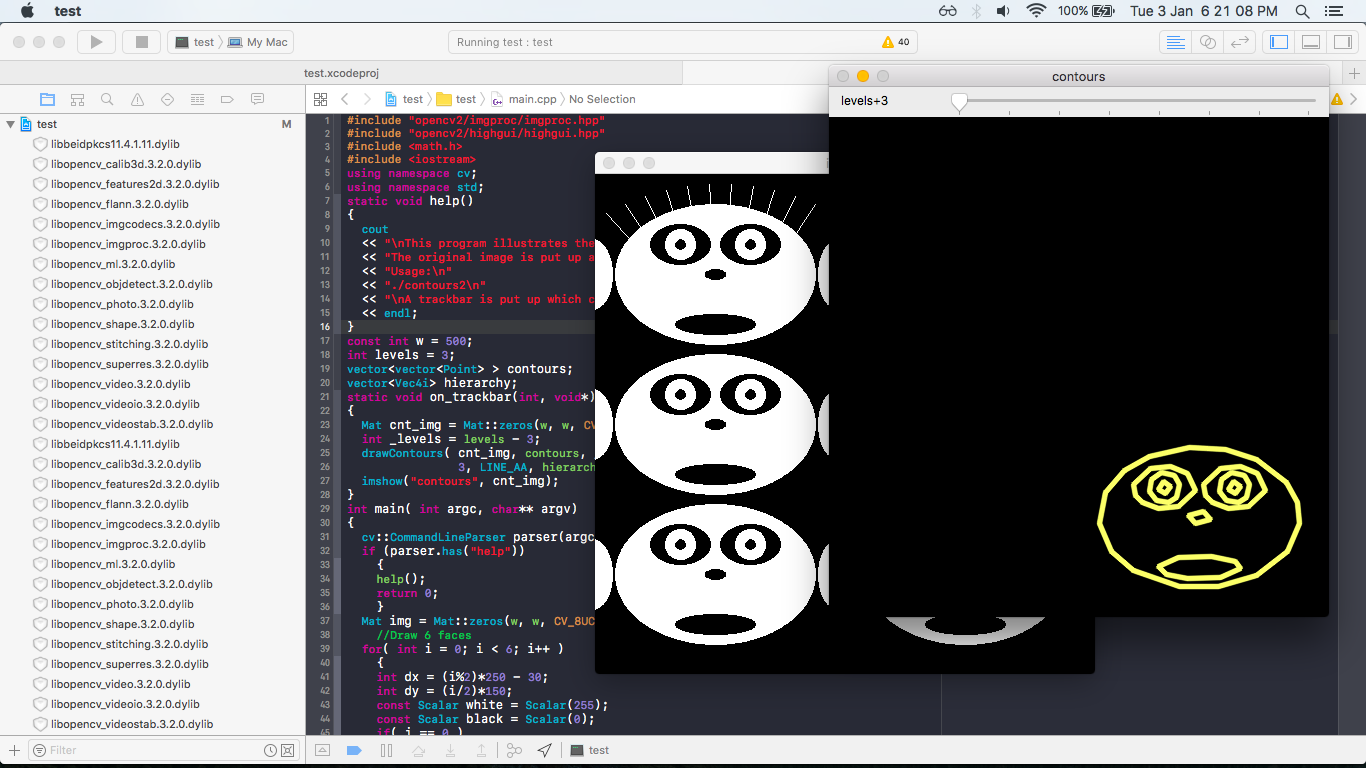Select the test.xcodeproj tab
This screenshot has width=1366, height=768.
(341, 73)
